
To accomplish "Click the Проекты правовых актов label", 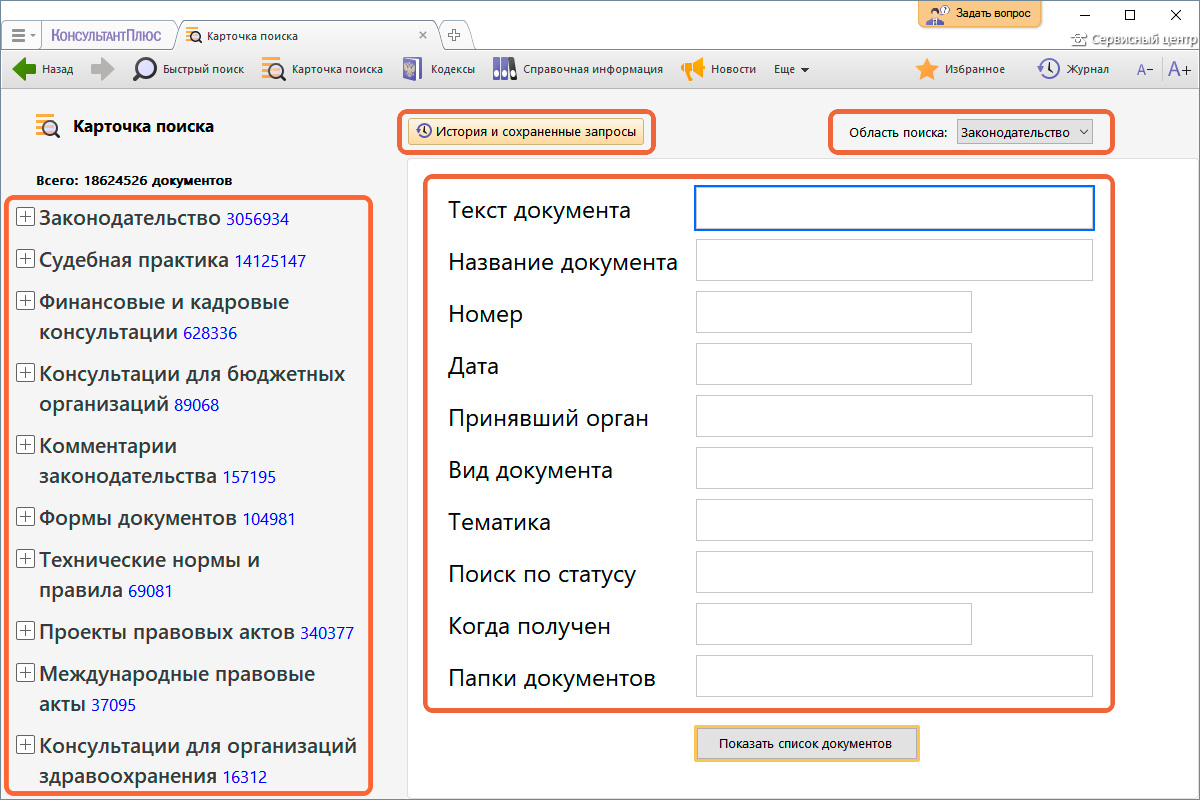I will click(167, 632).
